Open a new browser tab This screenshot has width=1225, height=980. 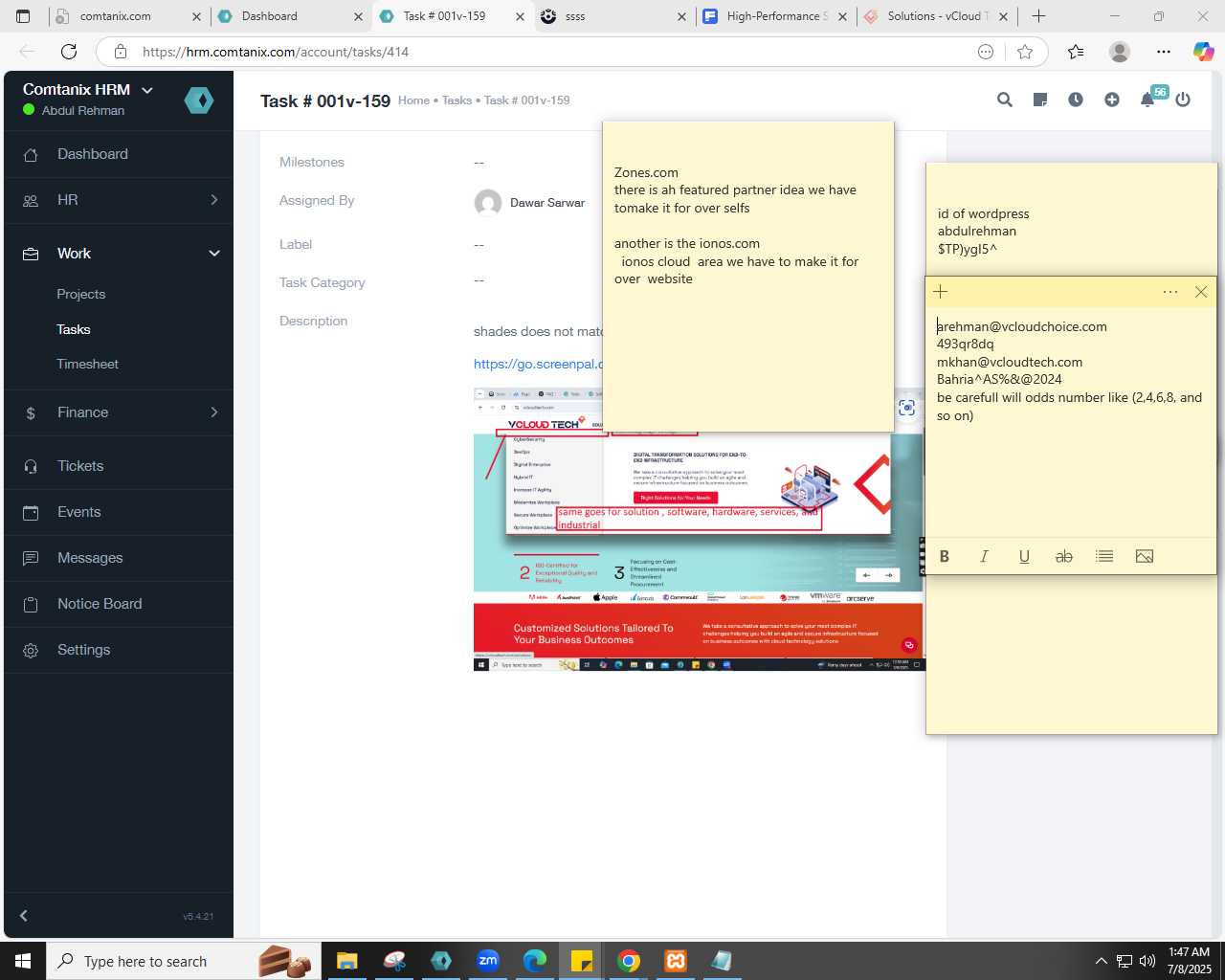coord(1038,16)
